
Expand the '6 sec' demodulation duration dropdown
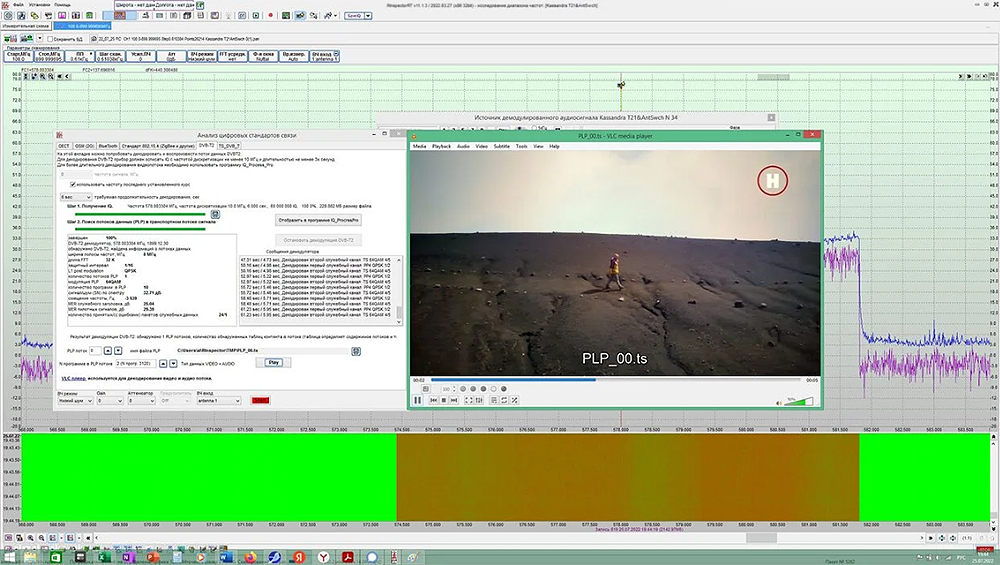[75, 198]
